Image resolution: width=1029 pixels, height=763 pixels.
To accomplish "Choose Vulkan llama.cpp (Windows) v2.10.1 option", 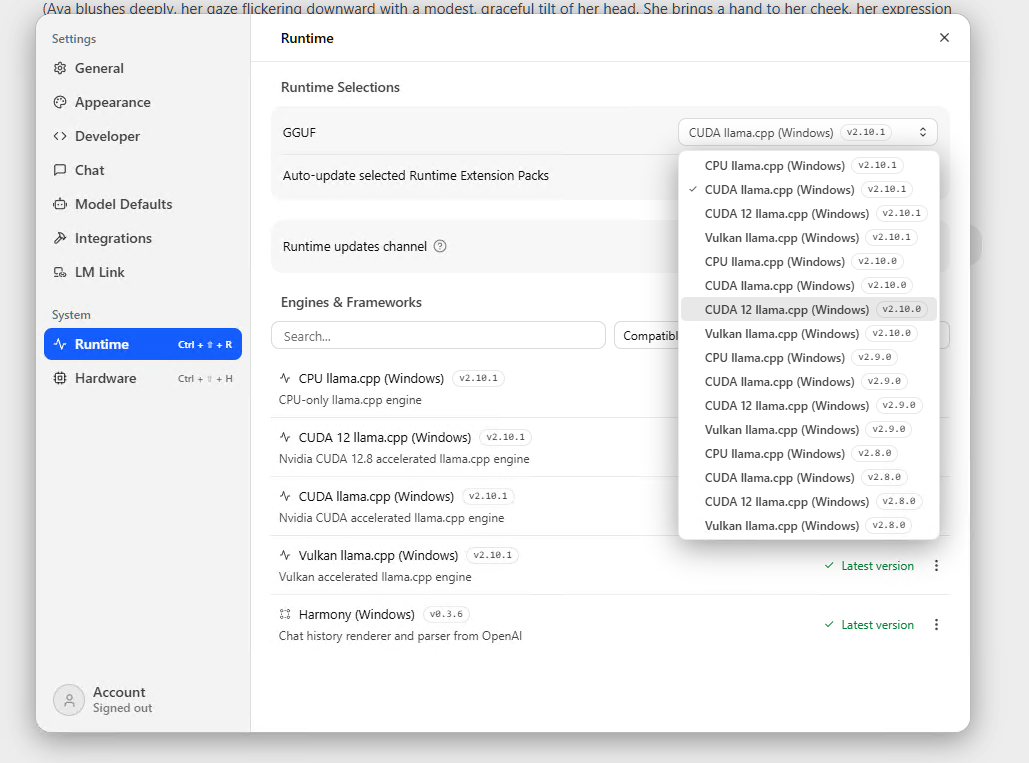I will tap(808, 237).
